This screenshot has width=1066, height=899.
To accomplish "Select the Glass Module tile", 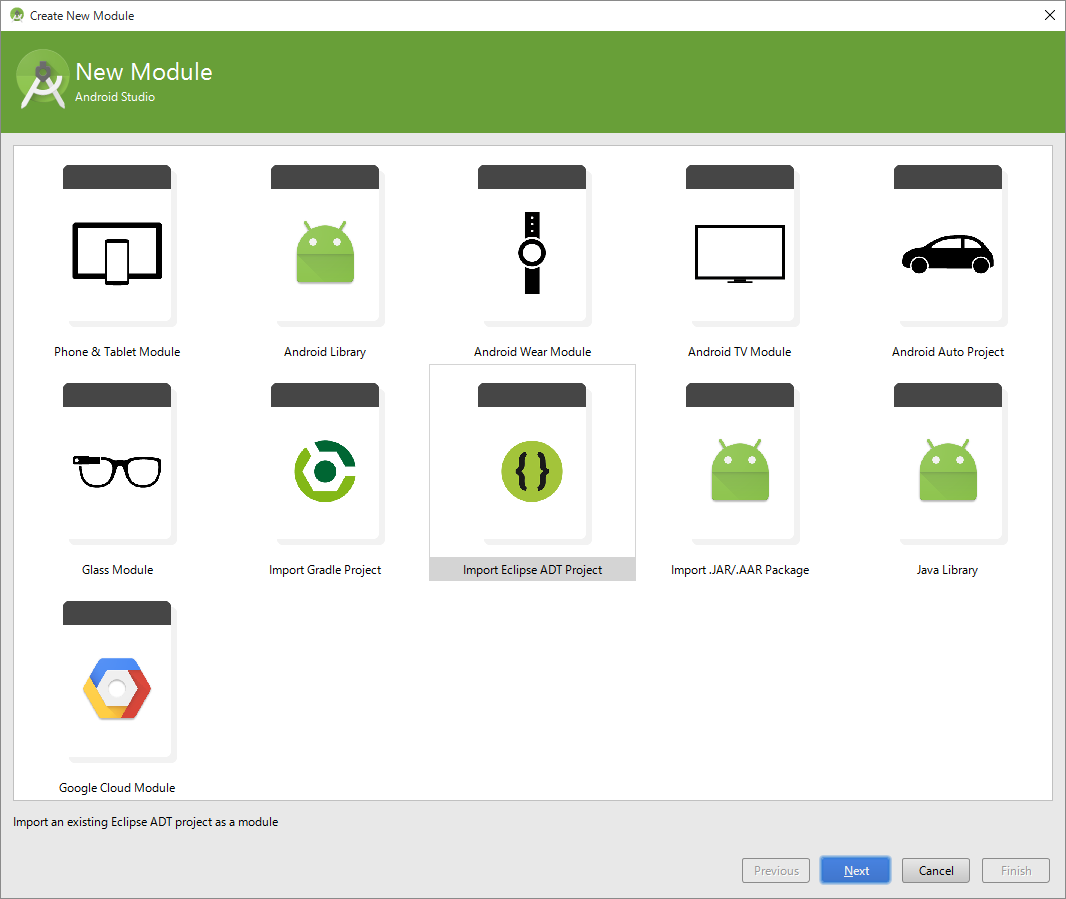I will [x=116, y=470].
